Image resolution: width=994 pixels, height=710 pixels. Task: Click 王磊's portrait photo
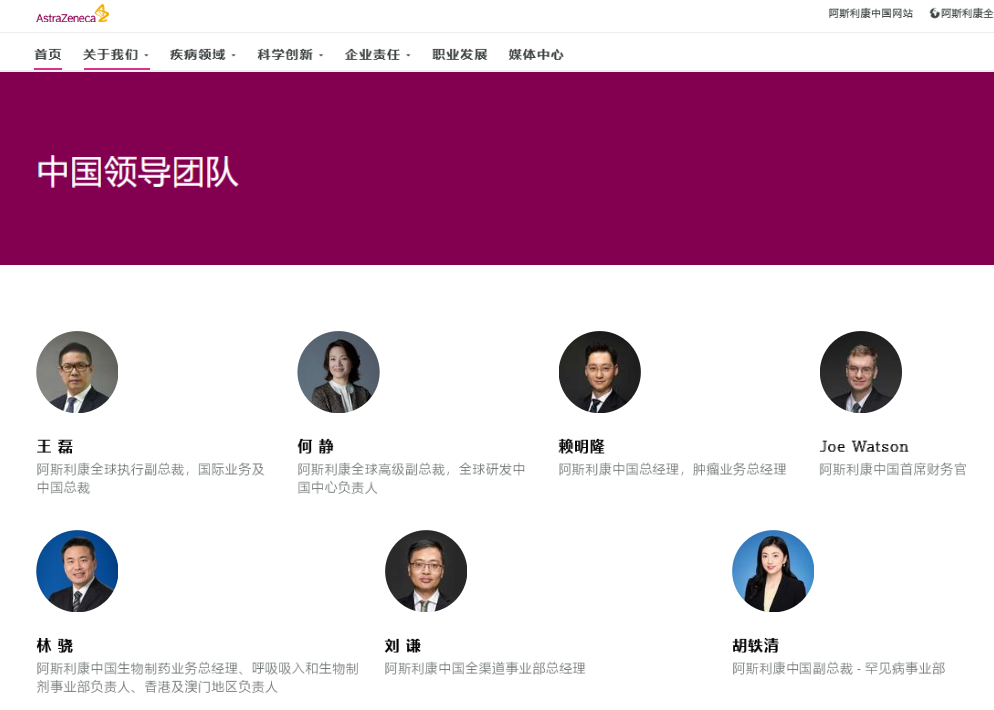pyautogui.click(x=77, y=372)
